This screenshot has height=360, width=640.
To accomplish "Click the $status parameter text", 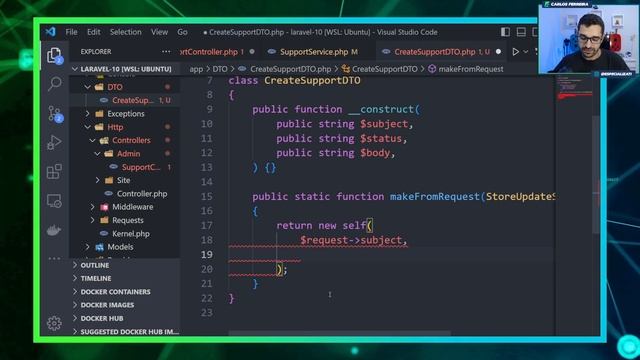I will coord(381,138).
